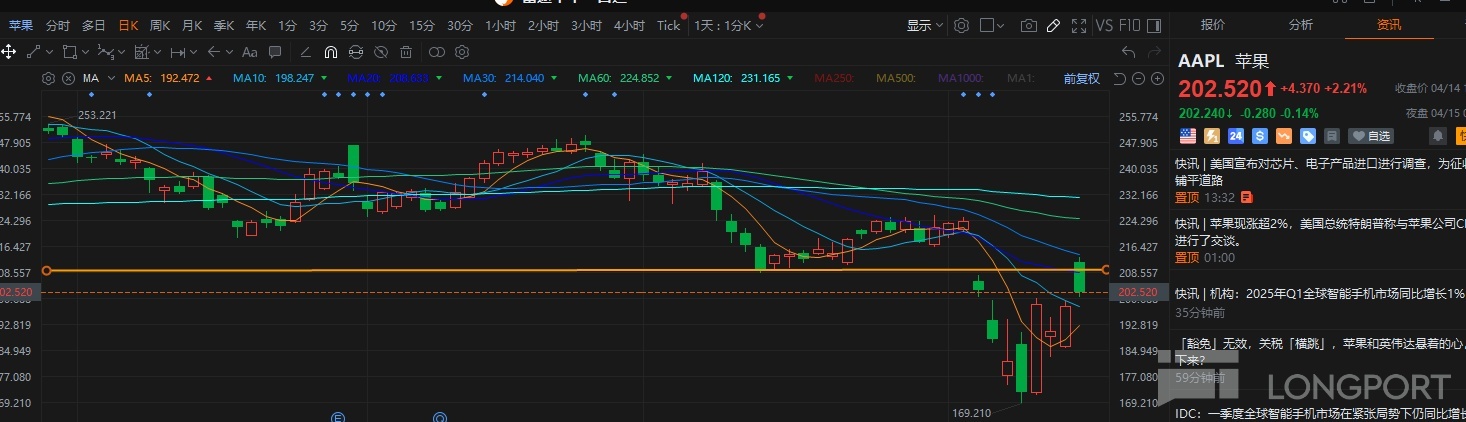Screen dimensions: 1466x422
Task: Remove the MA indicator with X icon
Action: tap(68, 78)
